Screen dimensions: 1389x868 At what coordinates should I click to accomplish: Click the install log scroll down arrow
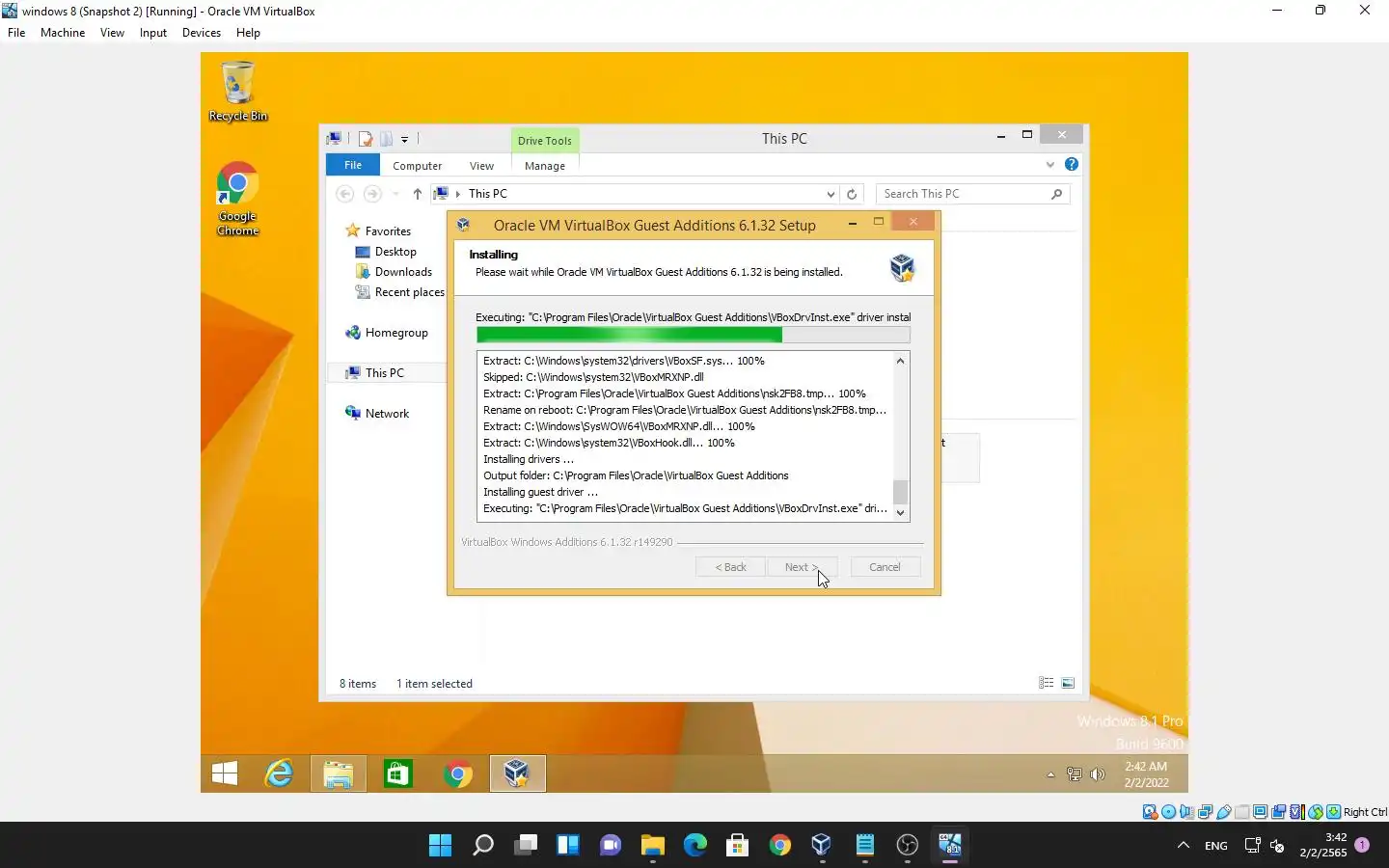click(901, 512)
